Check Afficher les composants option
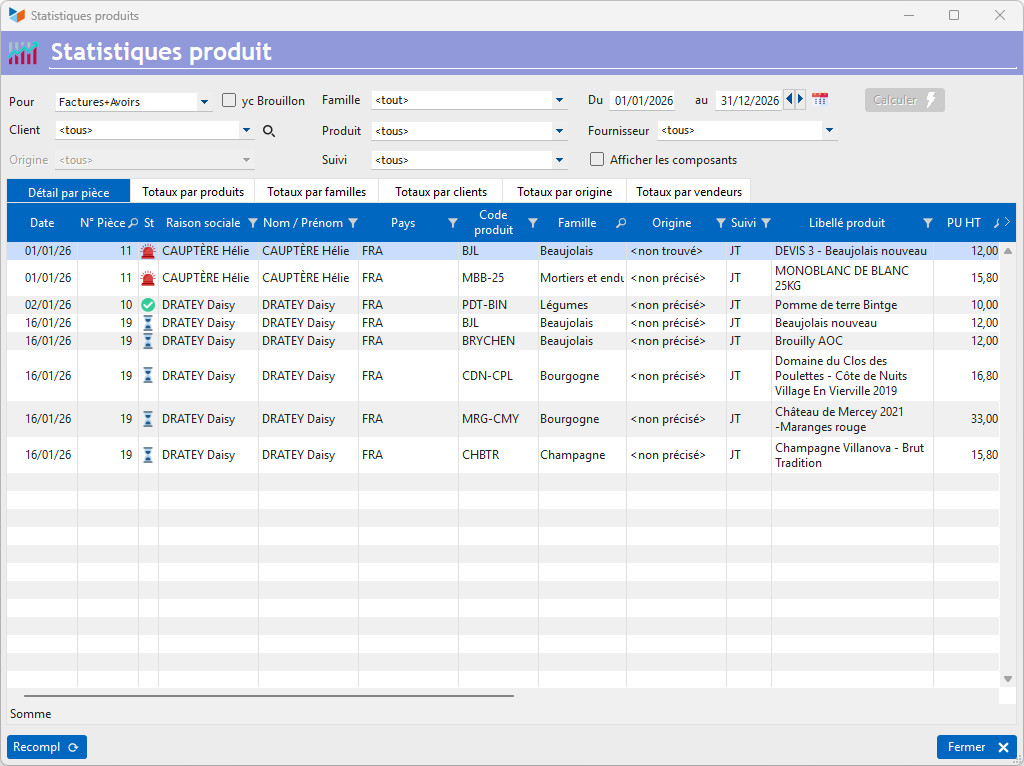Viewport: 1024px width, 766px height. pos(597,160)
